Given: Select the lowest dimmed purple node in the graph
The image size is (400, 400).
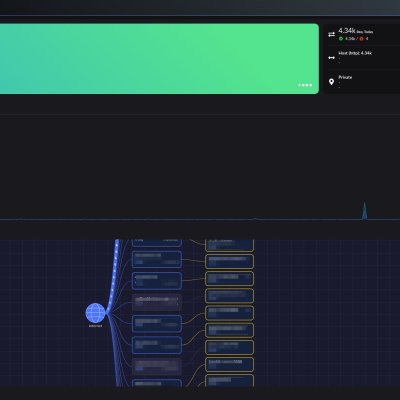Looking at the screenshot, I should [157, 366].
